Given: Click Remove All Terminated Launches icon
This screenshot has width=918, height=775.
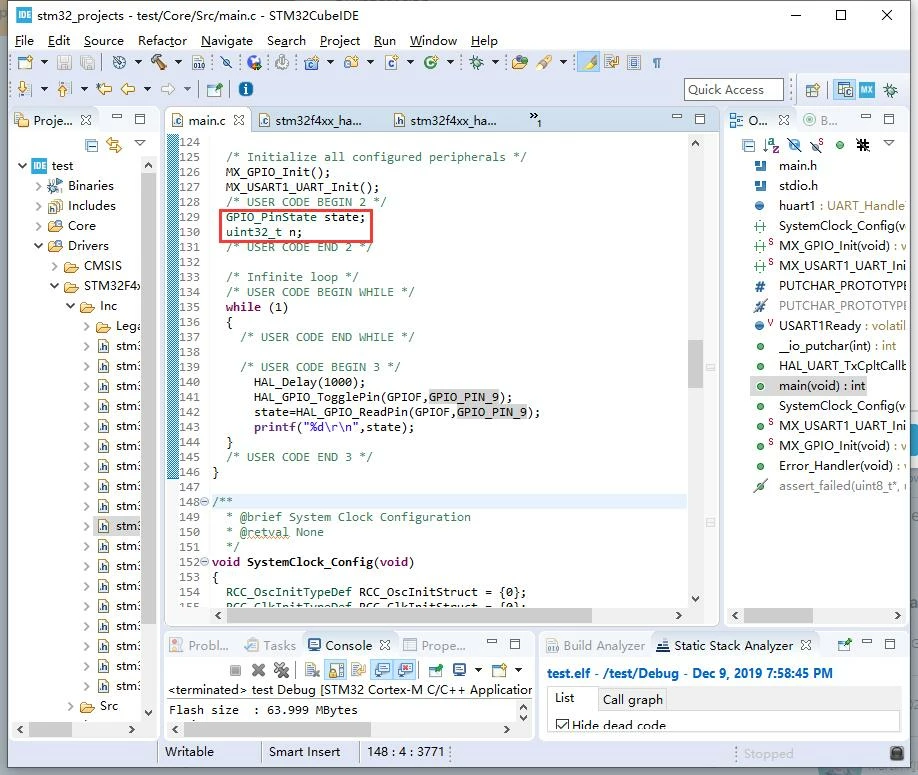Looking at the screenshot, I should [x=282, y=670].
